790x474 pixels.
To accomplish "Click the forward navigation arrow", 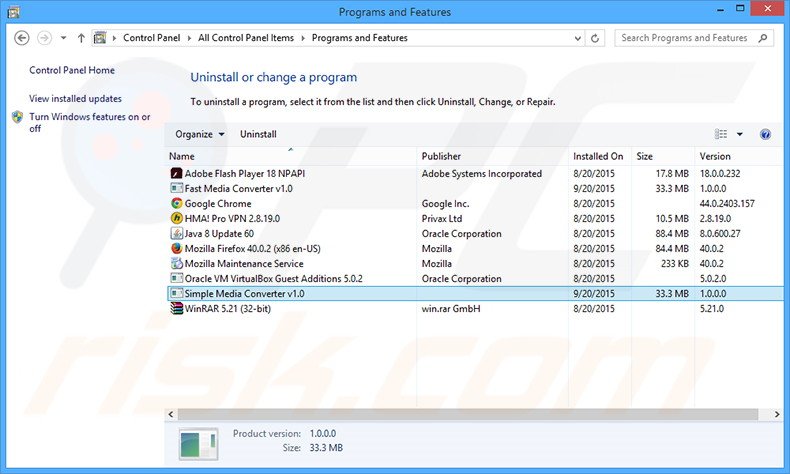I will [x=44, y=38].
